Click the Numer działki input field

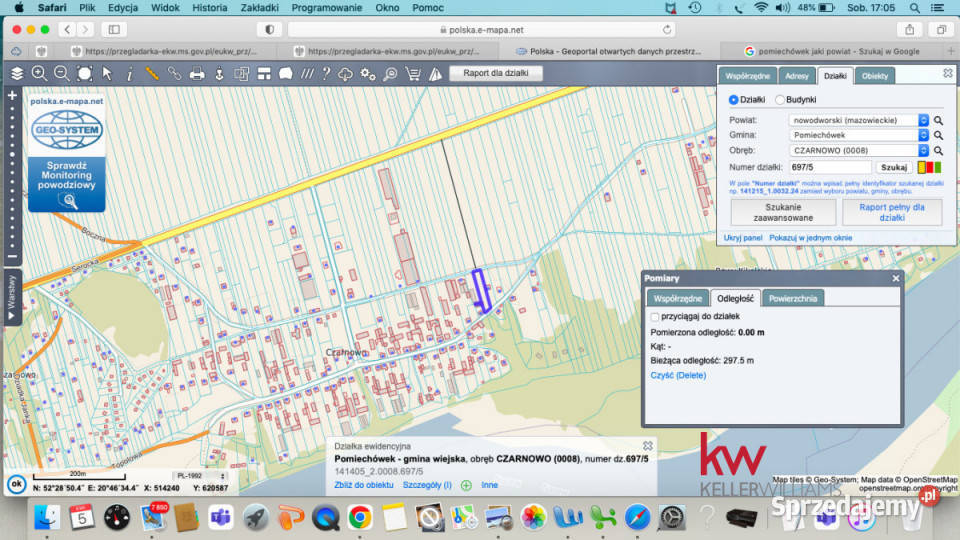coord(829,167)
